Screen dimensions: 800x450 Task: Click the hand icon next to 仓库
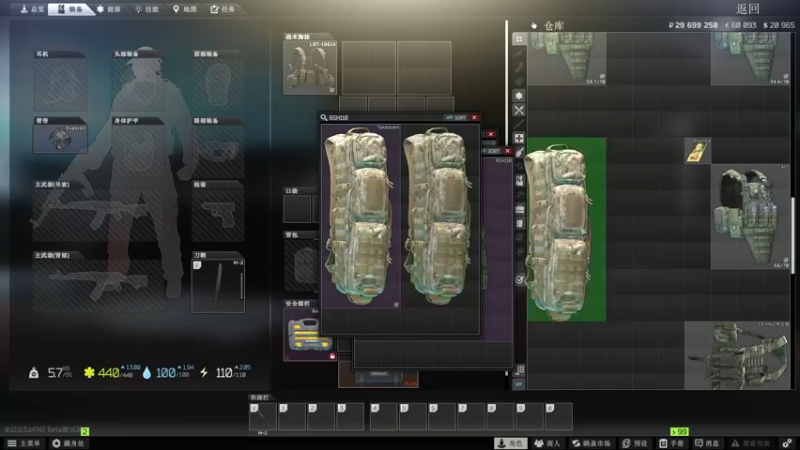(x=534, y=25)
